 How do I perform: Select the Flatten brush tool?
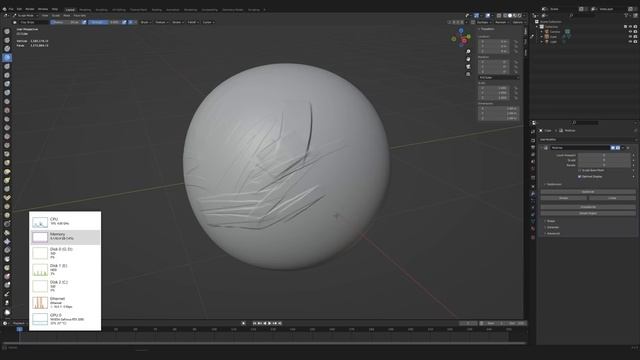click(x=7, y=119)
